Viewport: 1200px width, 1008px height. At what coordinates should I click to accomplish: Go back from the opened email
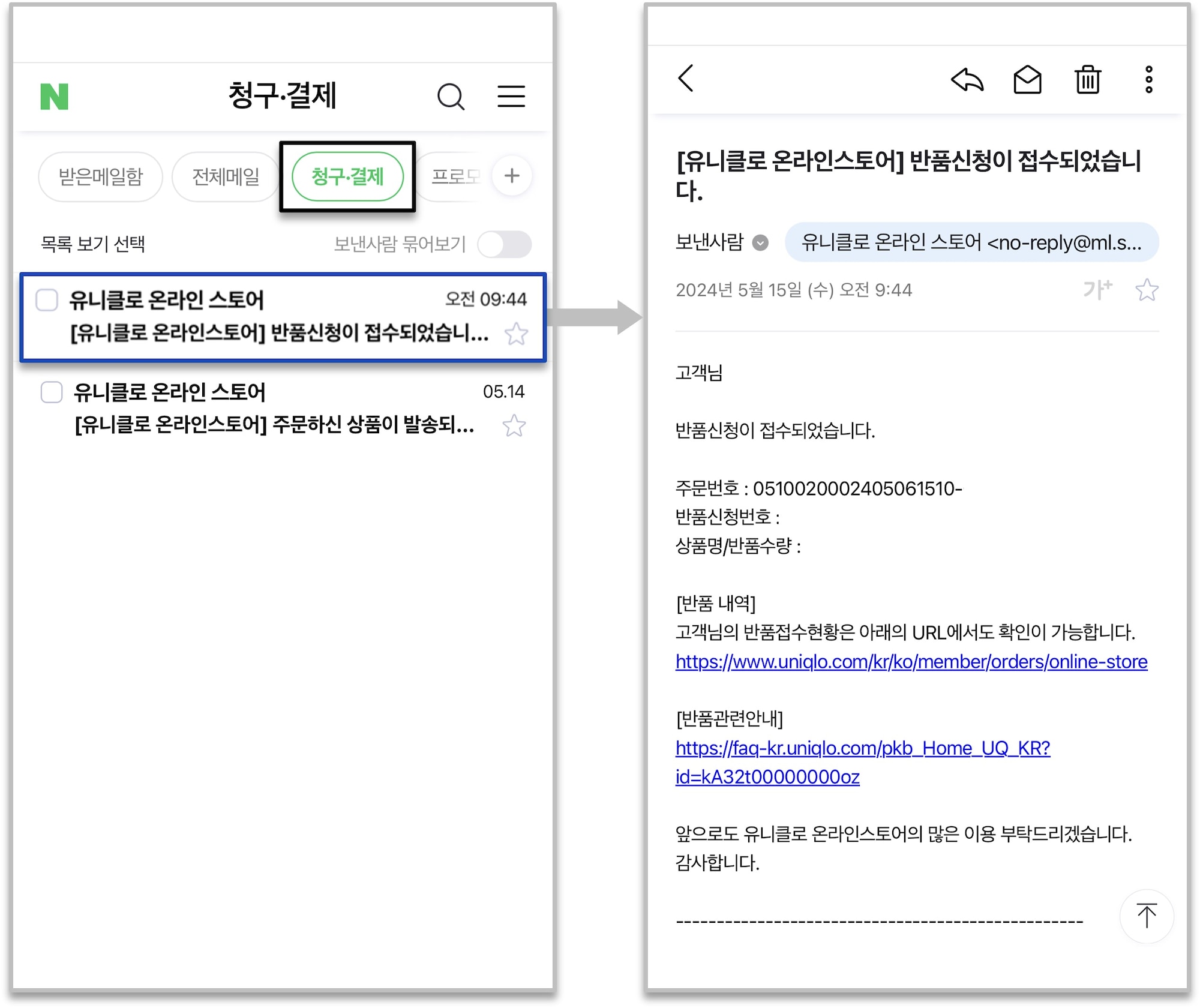686,79
